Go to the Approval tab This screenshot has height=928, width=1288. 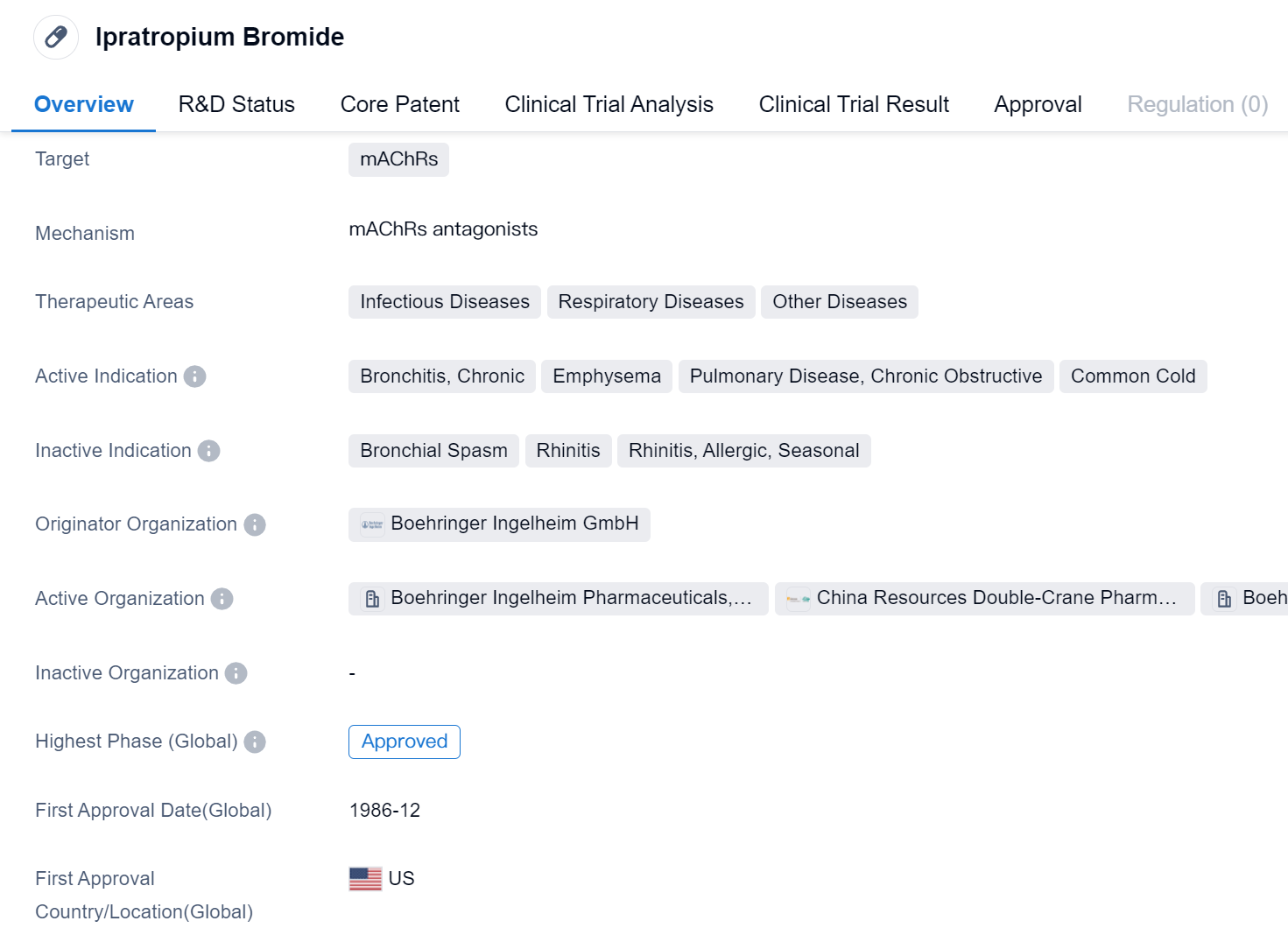tap(1038, 104)
